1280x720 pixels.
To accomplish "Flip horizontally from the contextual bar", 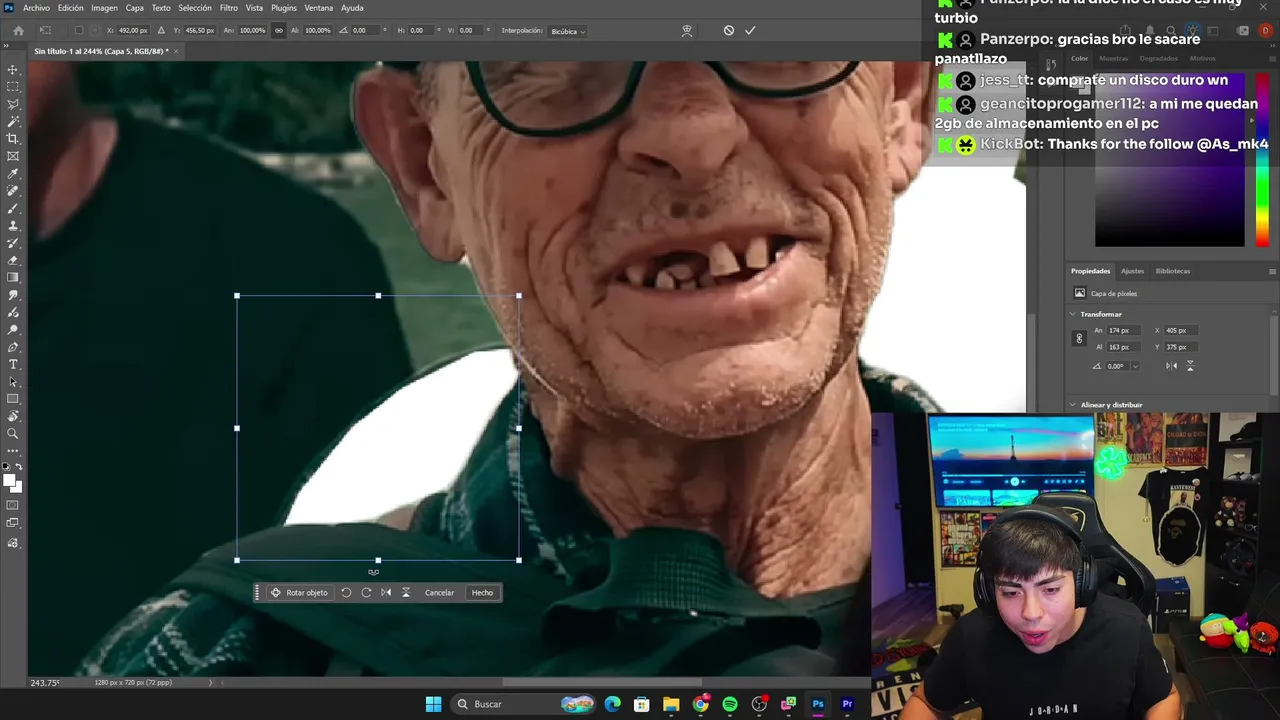I will coord(386,593).
